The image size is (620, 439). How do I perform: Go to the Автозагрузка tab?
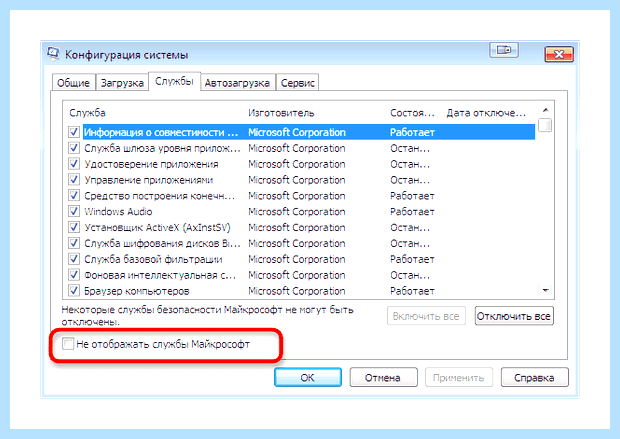click(x=237, y=83)
